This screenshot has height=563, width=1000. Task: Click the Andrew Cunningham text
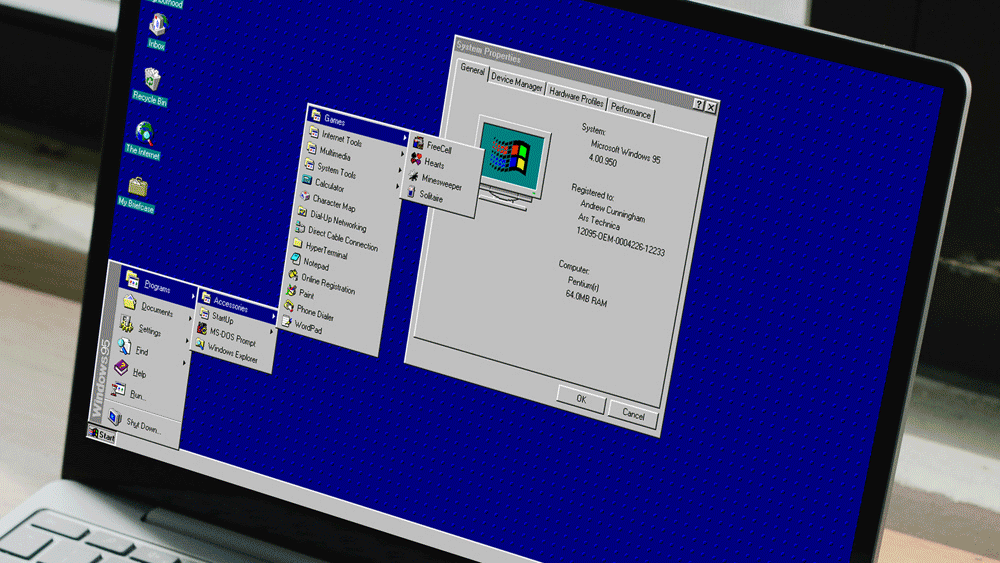tap(612, 212)
